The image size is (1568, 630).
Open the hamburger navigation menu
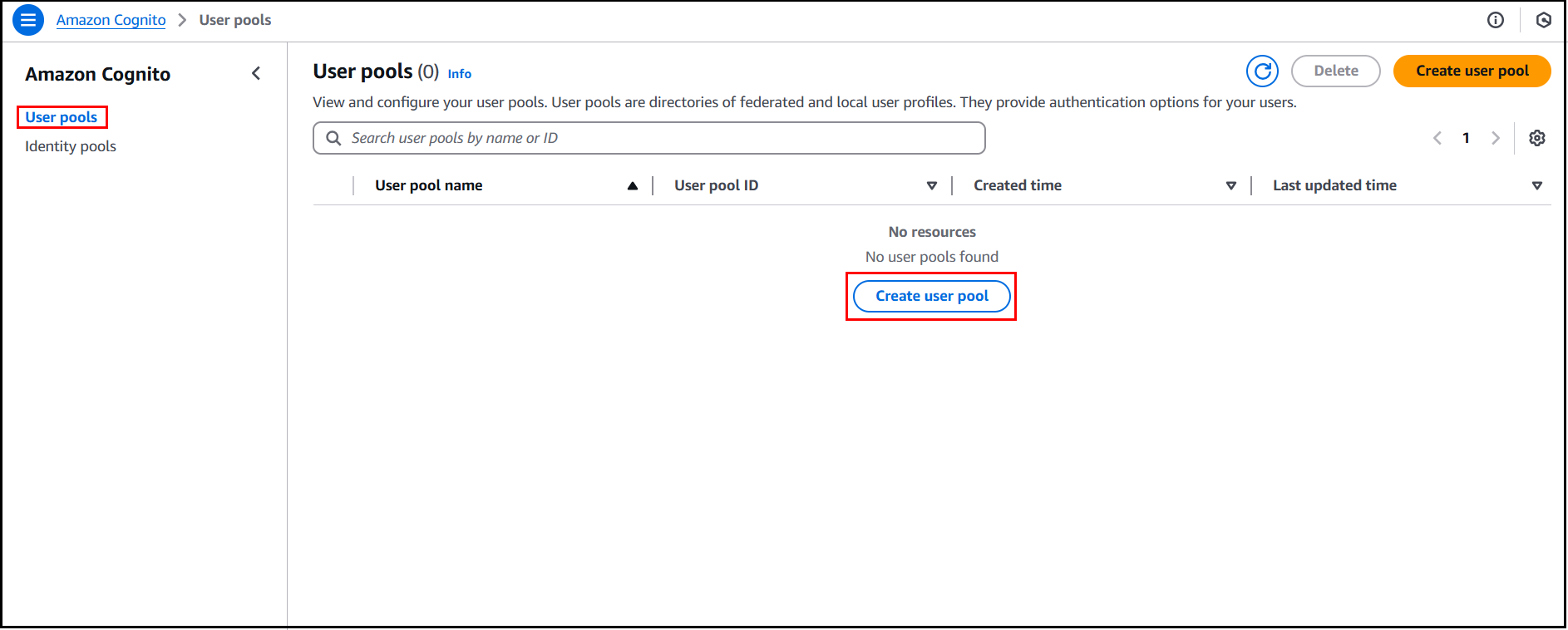coord(28,20)
